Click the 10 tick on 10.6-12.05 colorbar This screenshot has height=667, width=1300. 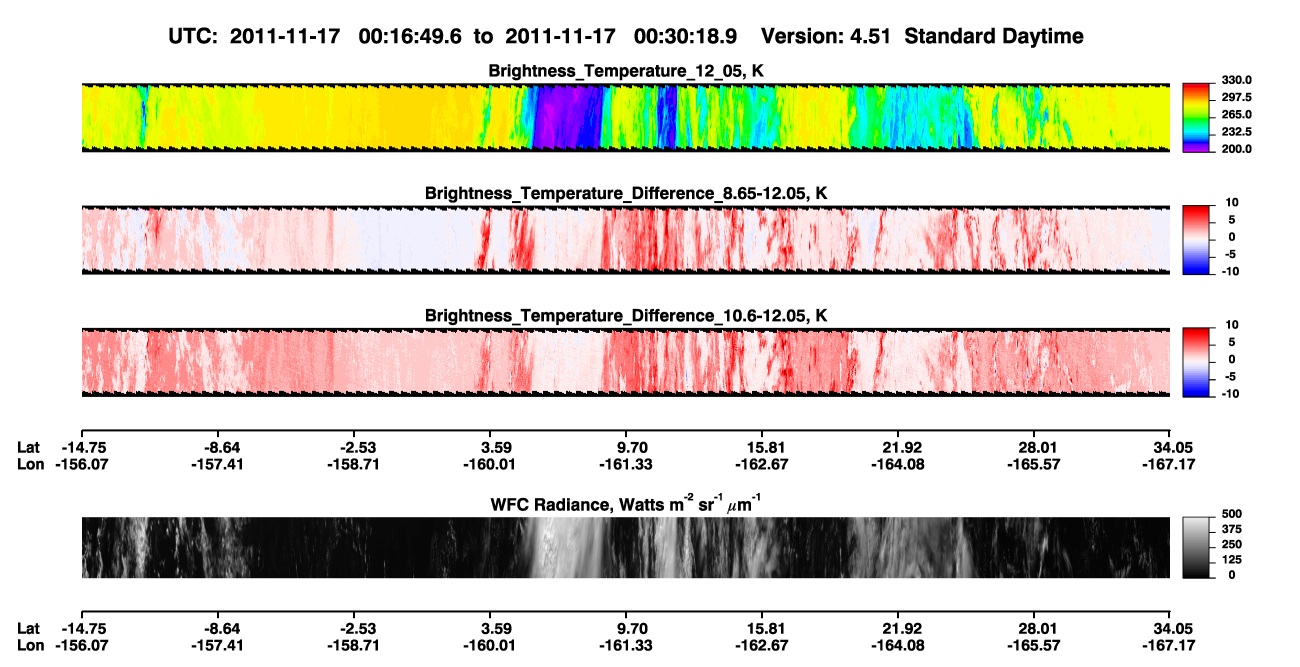pyautogui.click(x=1231, y=325)
